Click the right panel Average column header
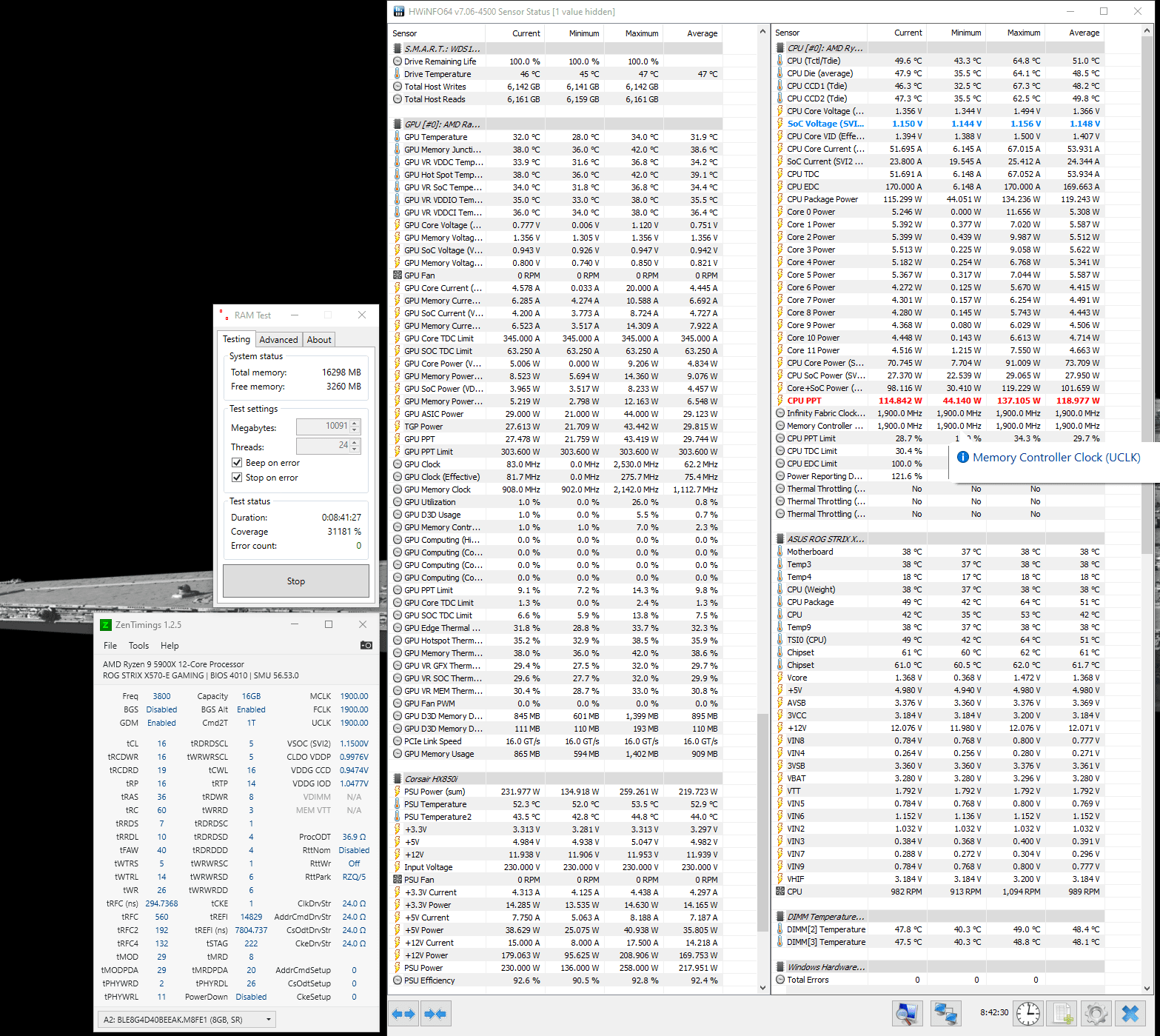The width and height of the screenshot is (1160, 1036). (1075, 33)
